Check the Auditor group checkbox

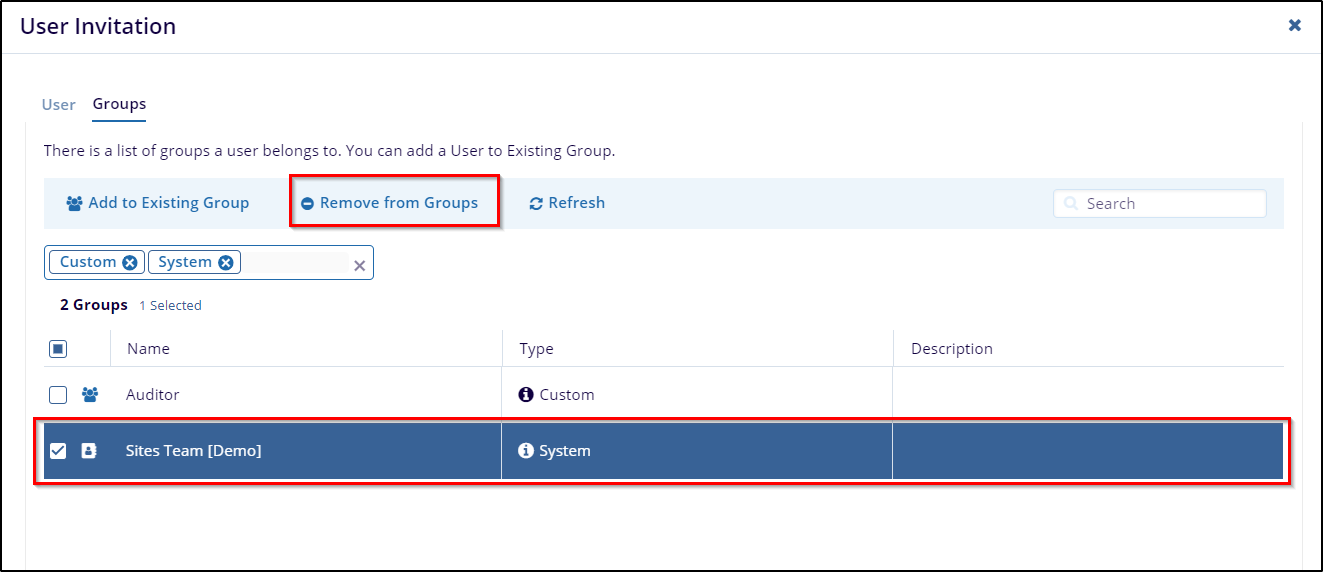58,395
